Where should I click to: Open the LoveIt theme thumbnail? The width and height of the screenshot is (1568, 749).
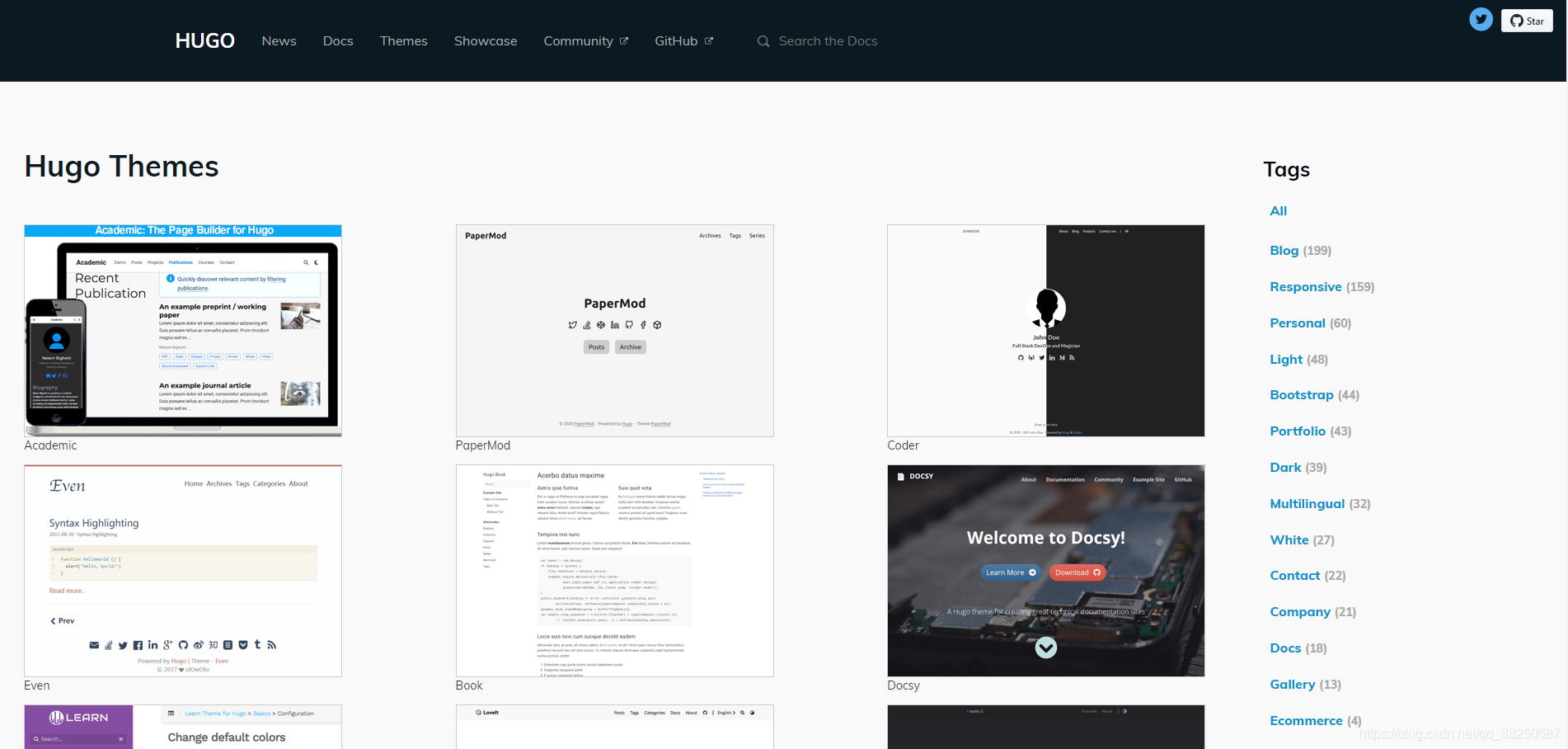(x=615, y=727)
